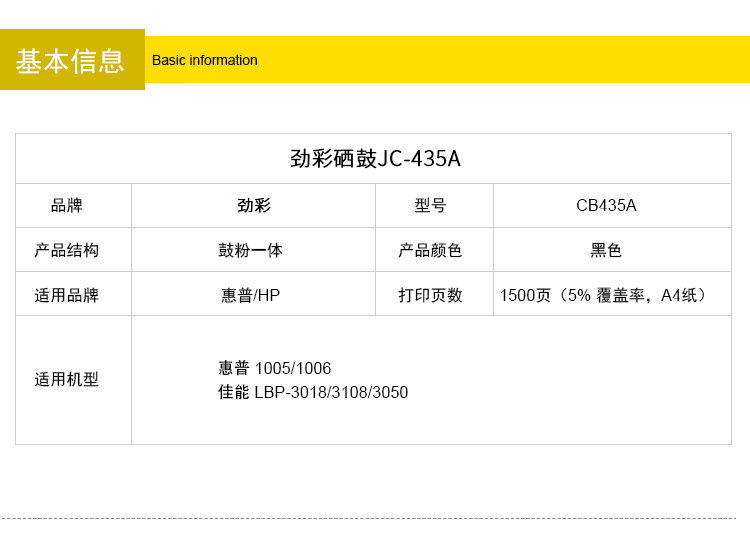This screenshot has height=533, width=750.
Task: Click the 基本信息 header block
Action: pyautogui.click(x=71, y=60)
